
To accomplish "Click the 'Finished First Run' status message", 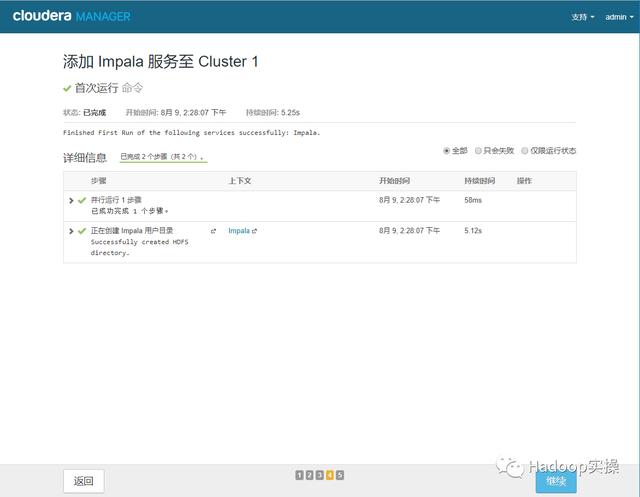I will [x=191, y=133].
